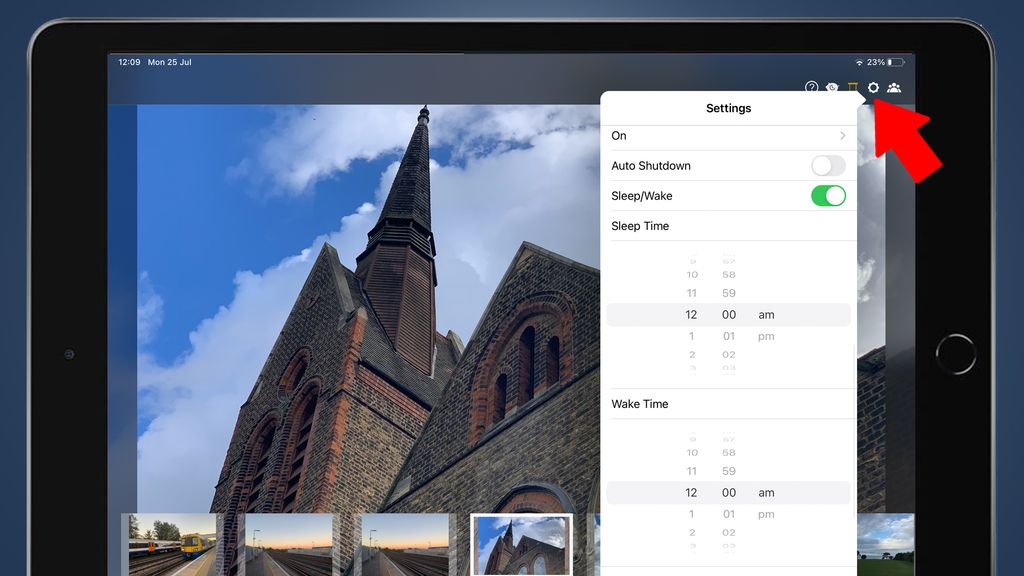This screenshot has height=576, width=1024.
Task: Select the people sharing icon
Action: (894, 88)
